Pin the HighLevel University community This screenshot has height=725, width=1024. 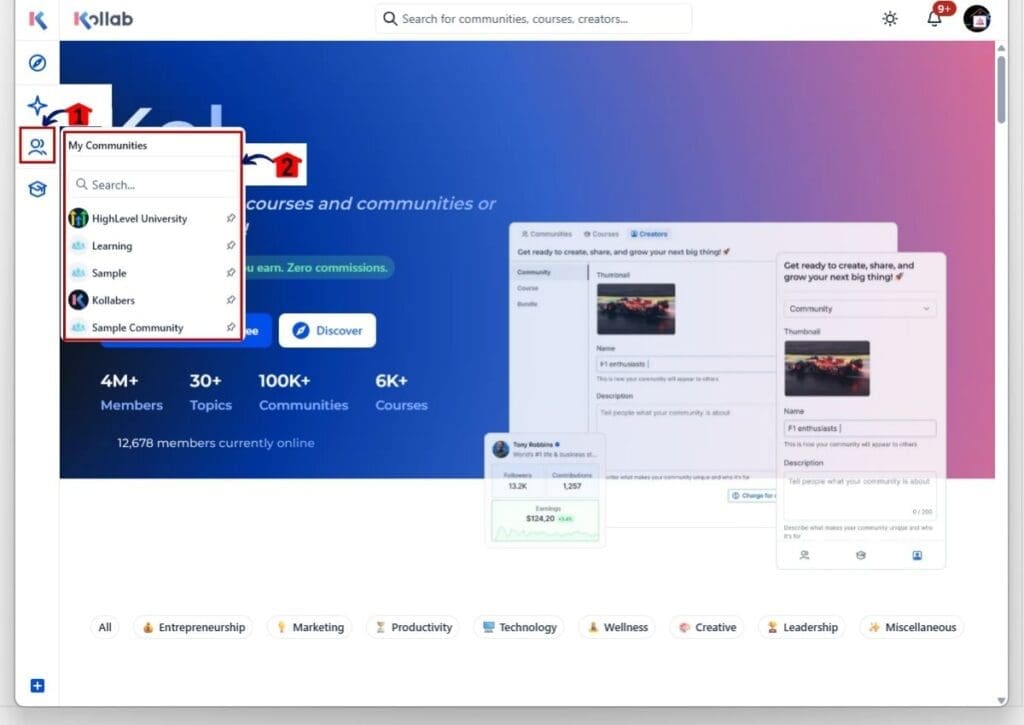tap(231, 218)
